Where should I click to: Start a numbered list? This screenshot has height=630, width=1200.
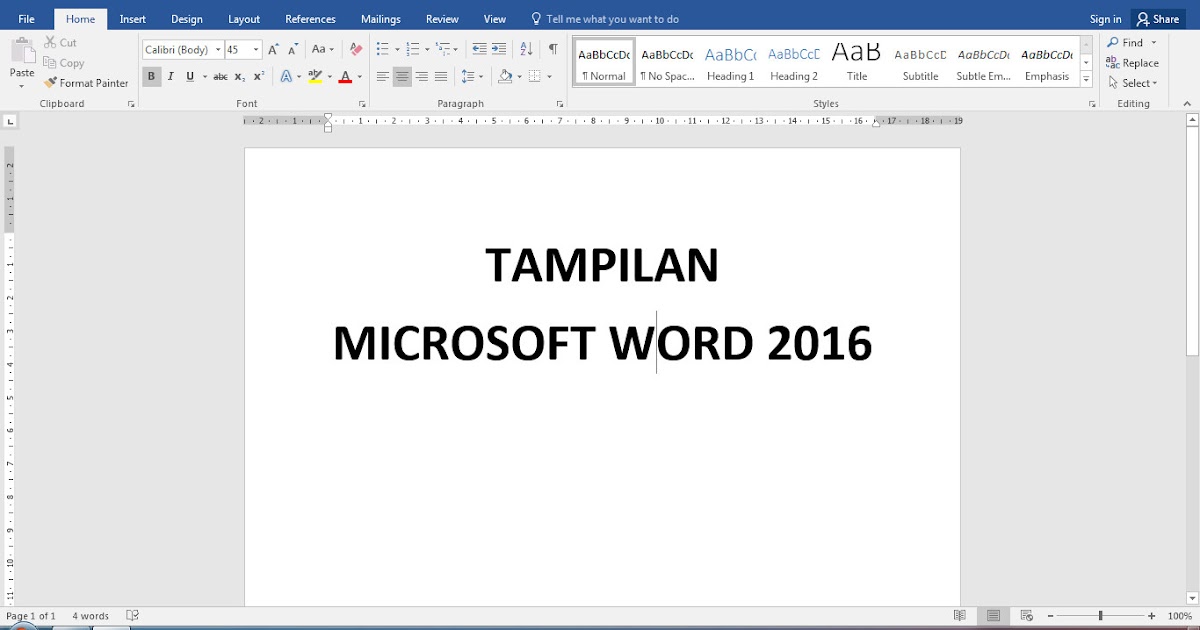click(412, 49)
